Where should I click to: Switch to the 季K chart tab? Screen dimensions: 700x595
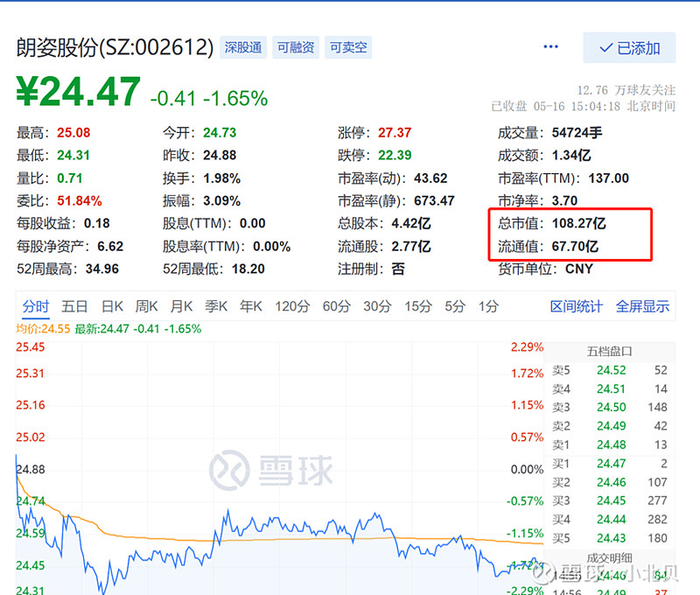tap(216, 307)
